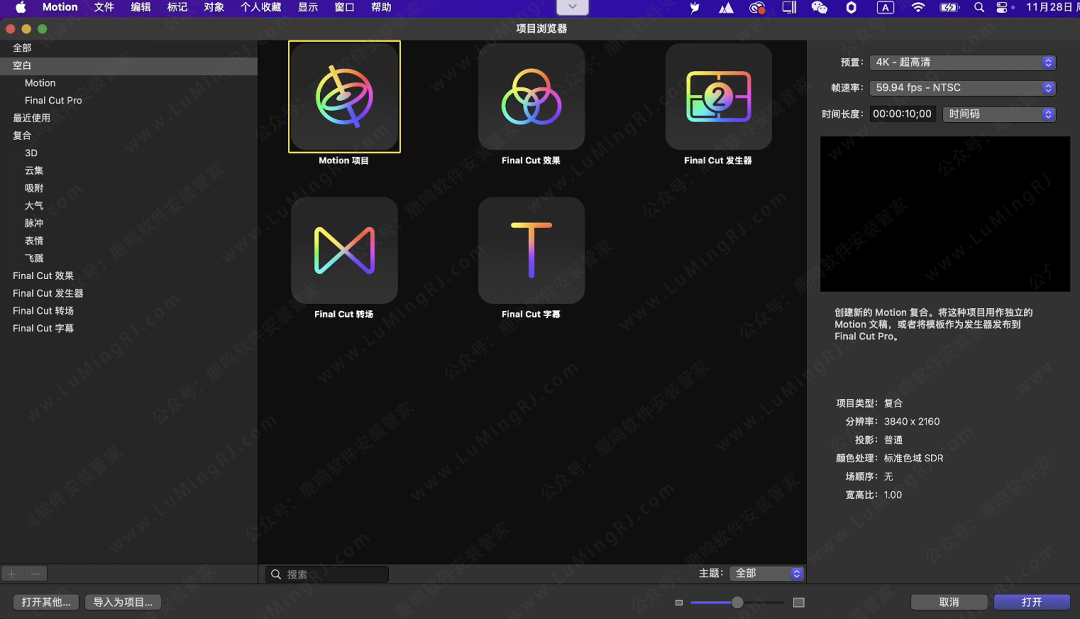Select the Final Cut 发生器 icon
Viewport: 1080px width, 619px height.
(718, 97)
